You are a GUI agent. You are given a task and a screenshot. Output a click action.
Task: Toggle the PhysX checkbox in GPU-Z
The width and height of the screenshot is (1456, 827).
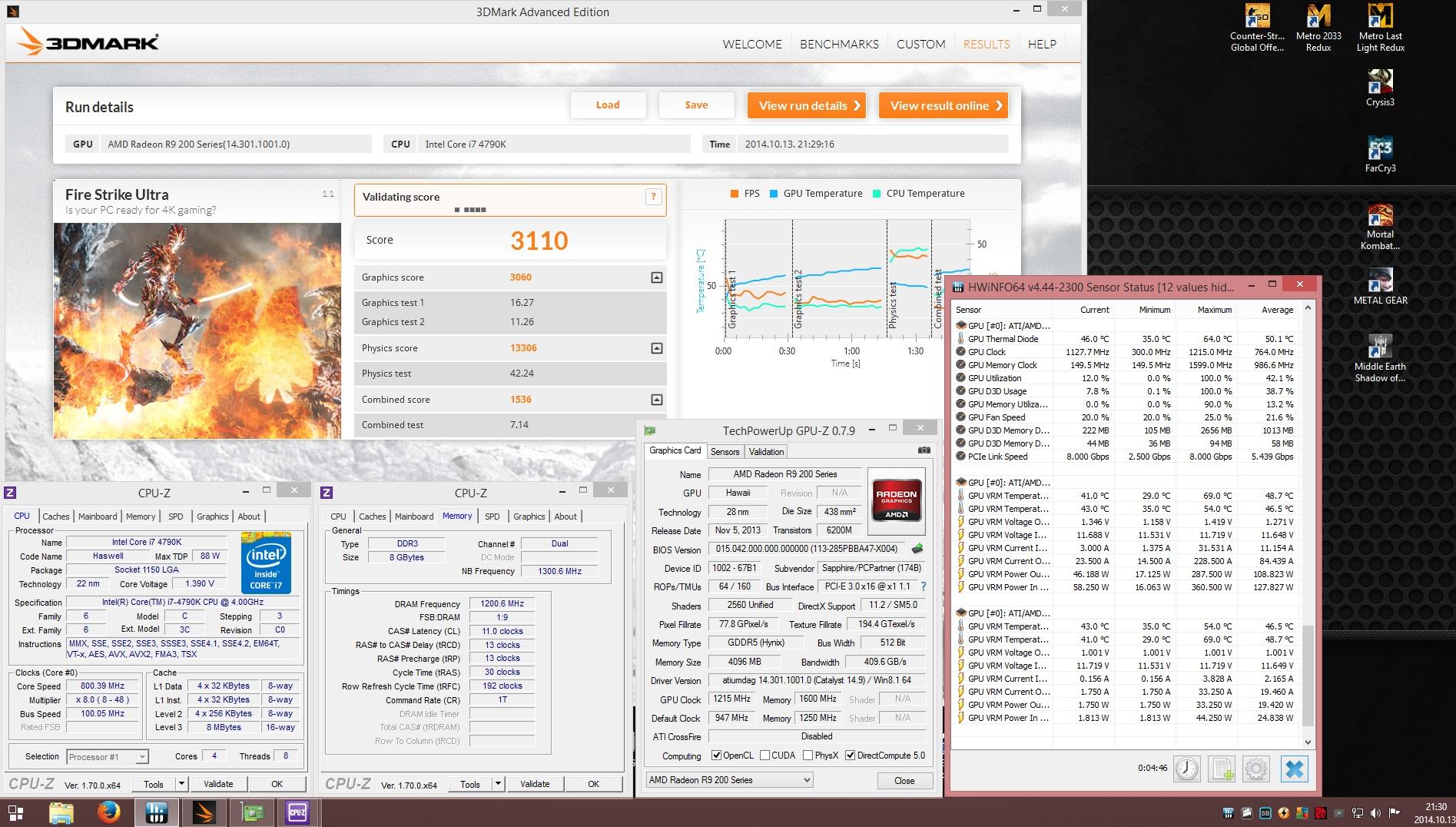coord(808,756)
